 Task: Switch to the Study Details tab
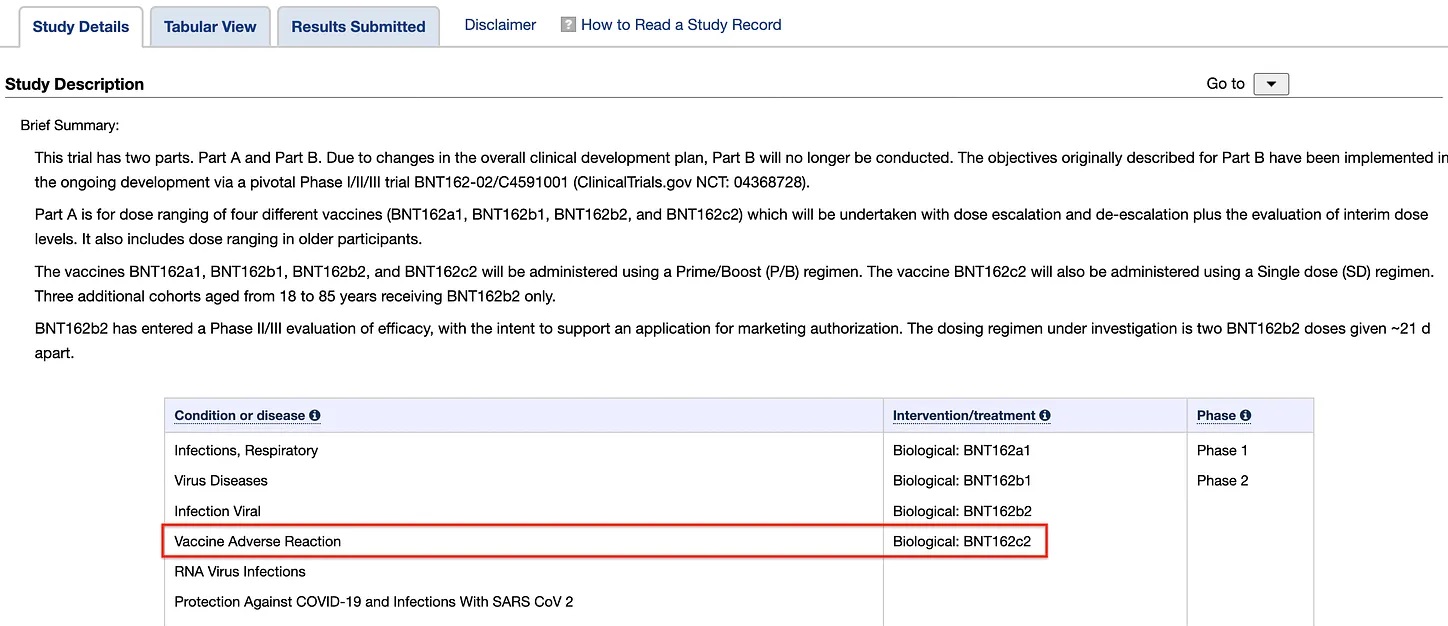[81, 27]
